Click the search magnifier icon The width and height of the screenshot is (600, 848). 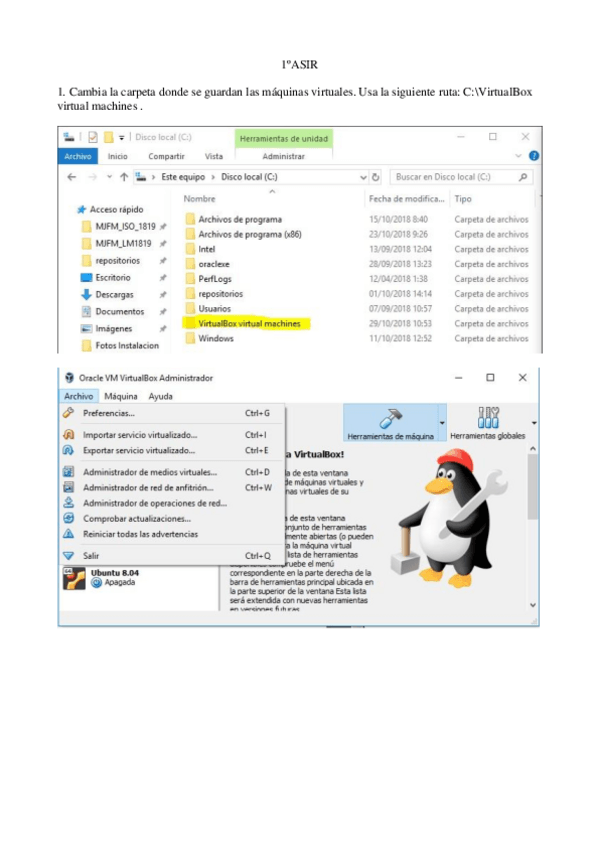(x=523, y=177)
